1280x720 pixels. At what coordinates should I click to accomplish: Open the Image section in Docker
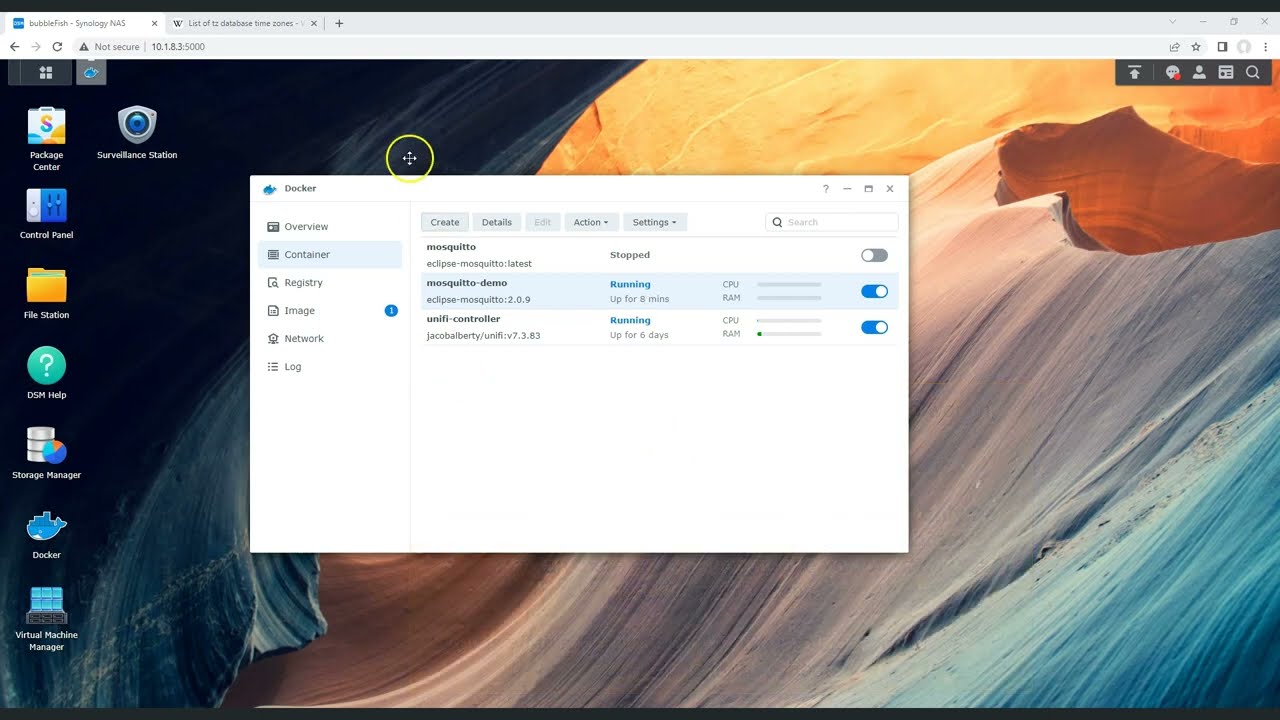(330, 311)
